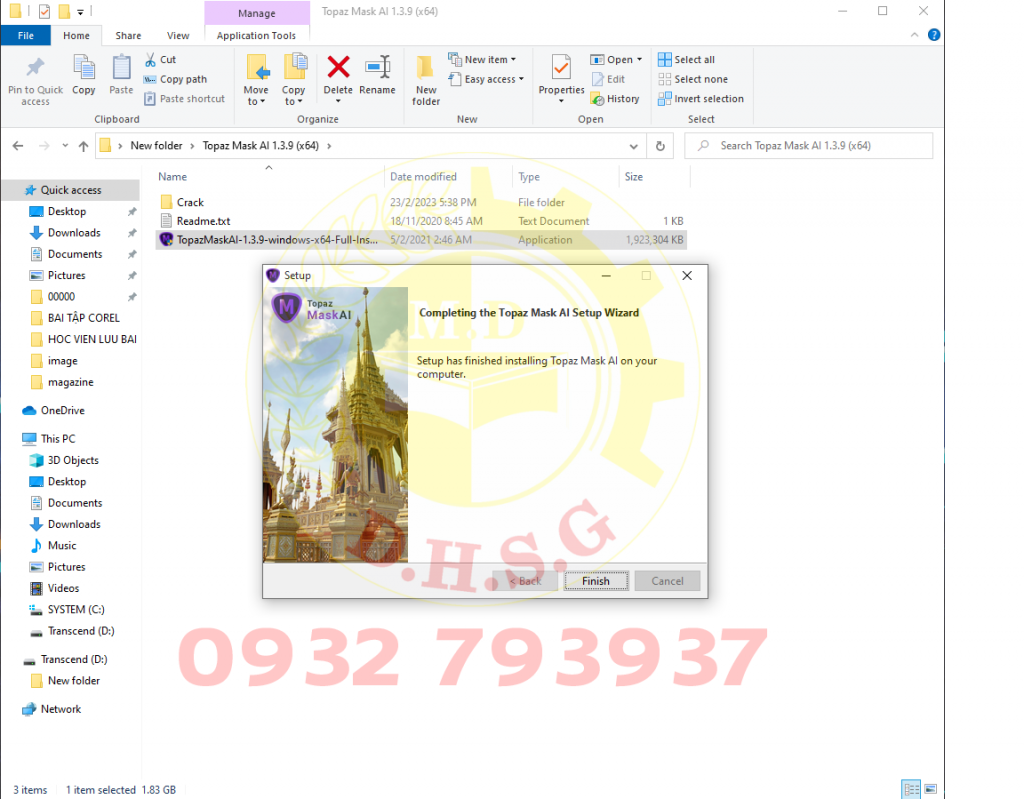
Task: Click Invert selection
Action: coord(701,99)
